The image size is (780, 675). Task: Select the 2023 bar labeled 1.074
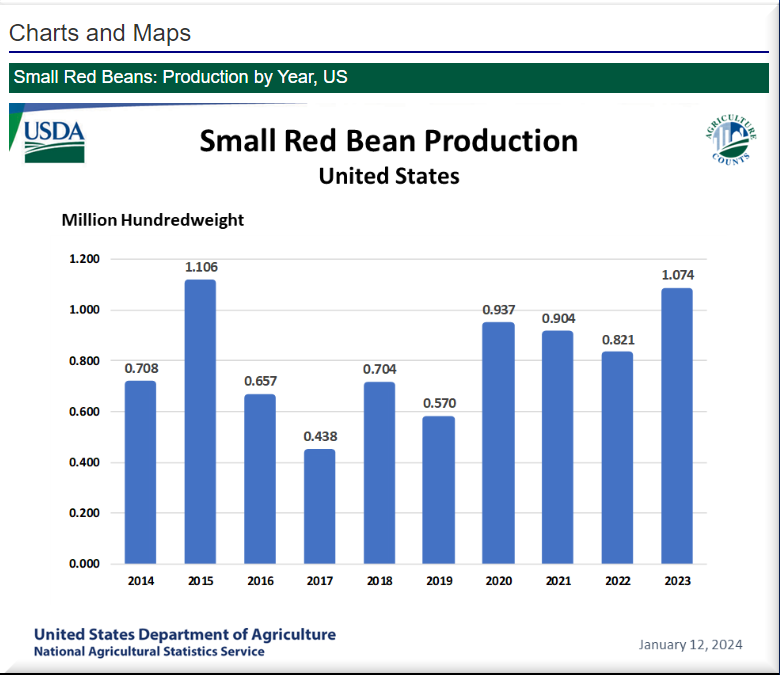pos(676,425)
